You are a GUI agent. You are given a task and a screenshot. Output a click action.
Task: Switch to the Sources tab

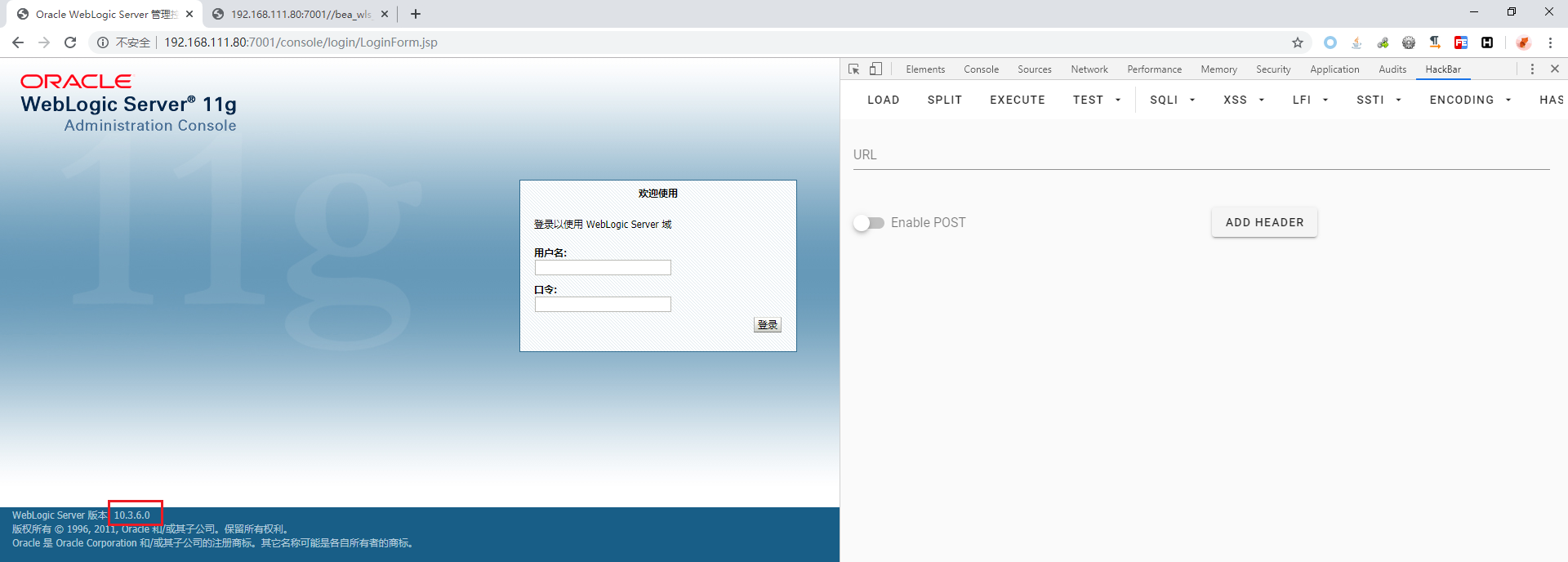(x=1035, y=69)
